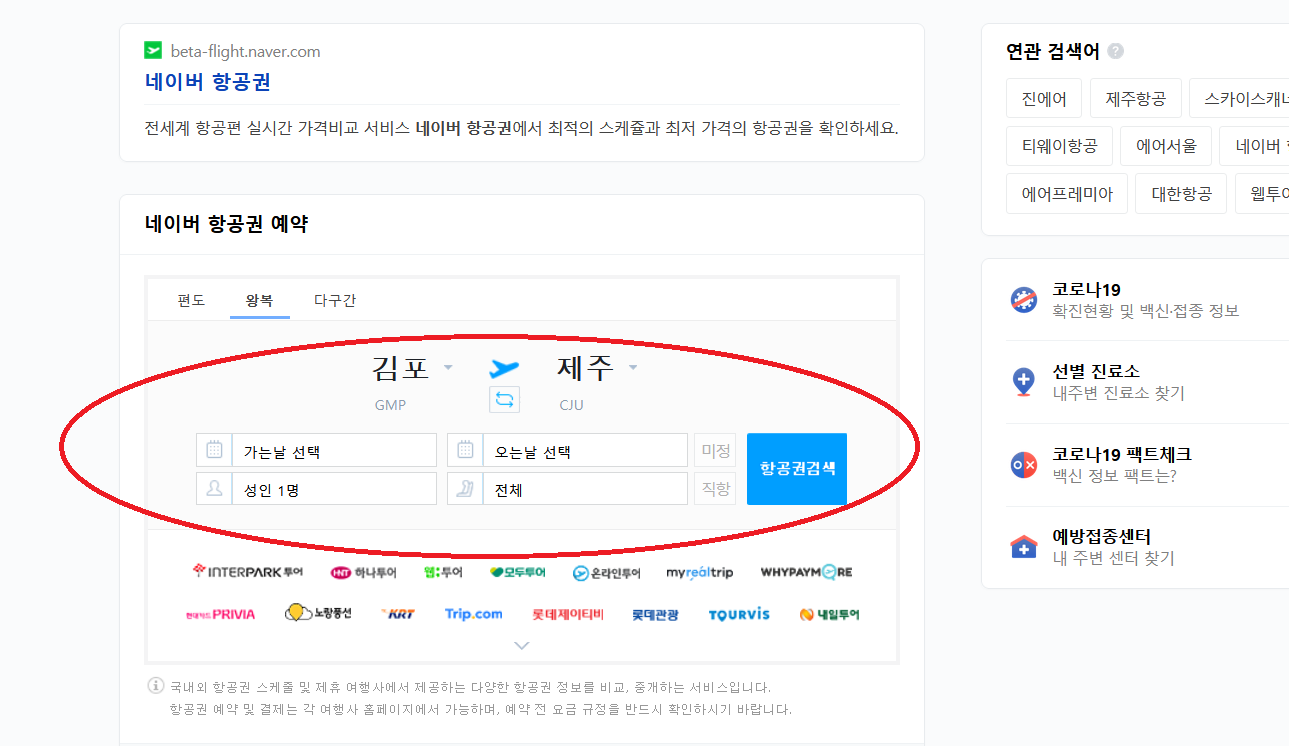Select the 티웨이항공 related search tag
The height and width of the screenshot is (746, 1289).
pyautogui.click(x=1059, y=146)
